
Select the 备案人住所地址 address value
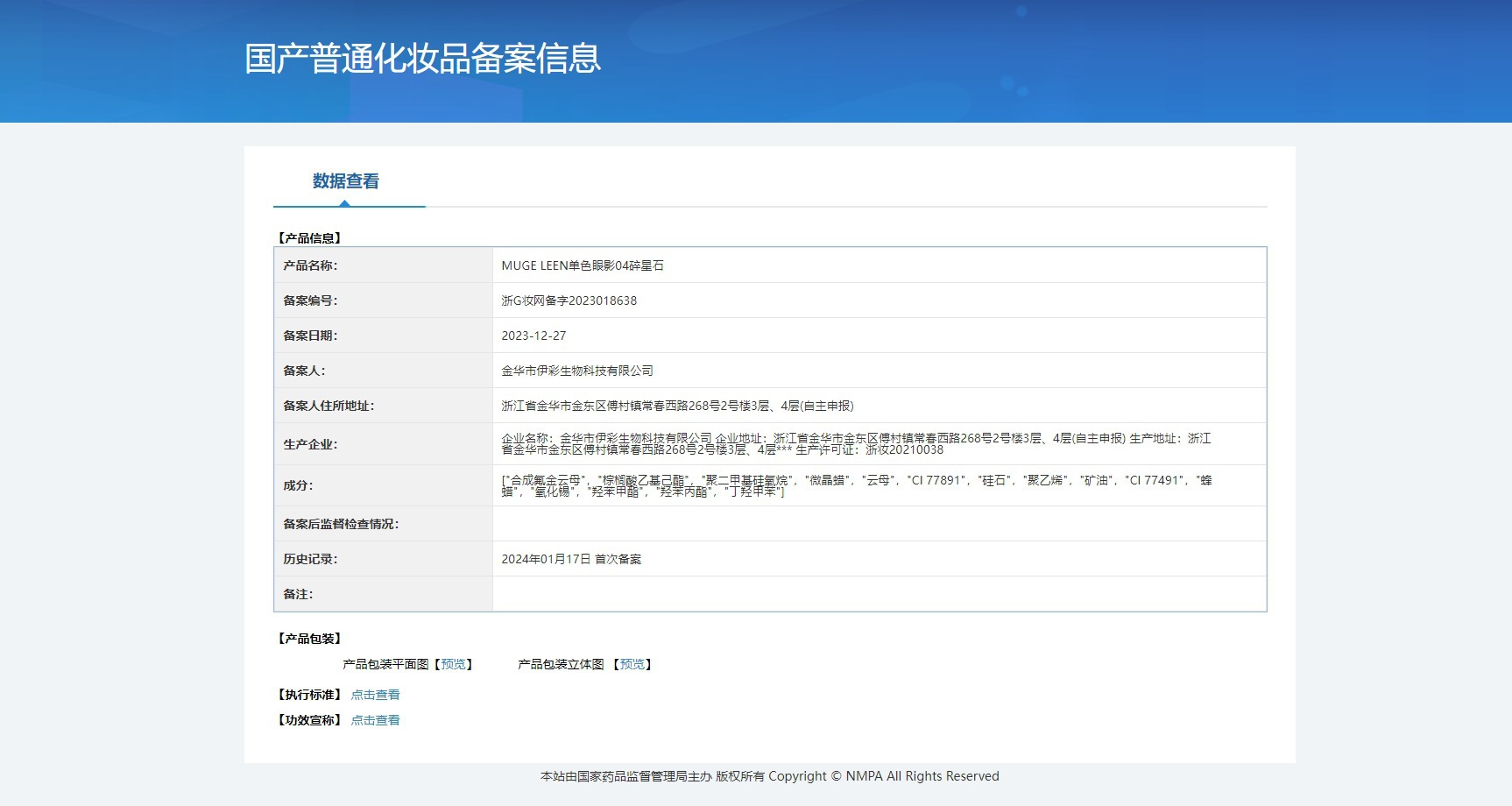pyautogui.click(x=677, y=406)
